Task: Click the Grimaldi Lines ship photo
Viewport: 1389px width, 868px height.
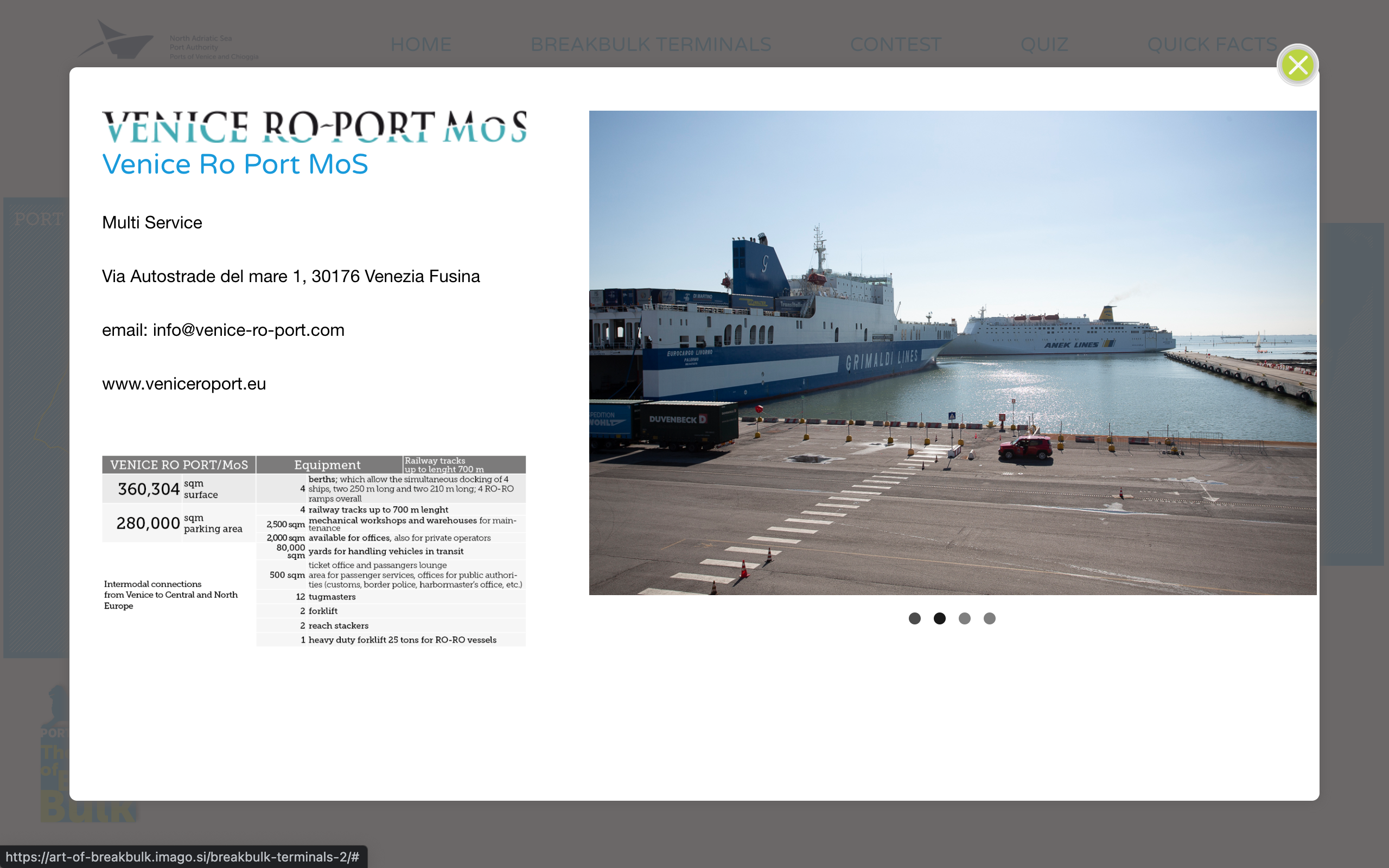Action: point(952,353)
